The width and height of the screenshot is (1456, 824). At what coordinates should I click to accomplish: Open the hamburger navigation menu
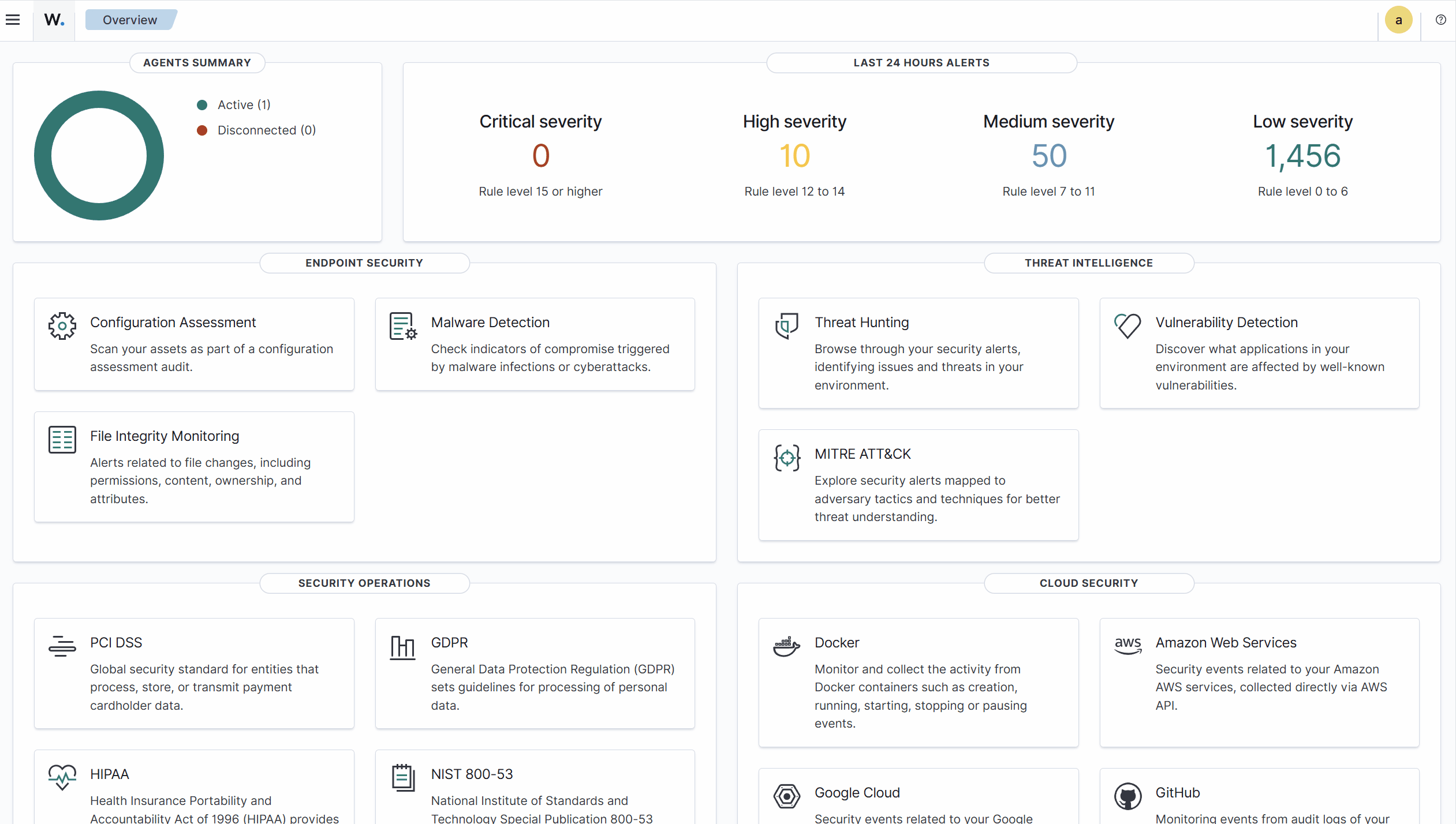(x=13, y=20)
